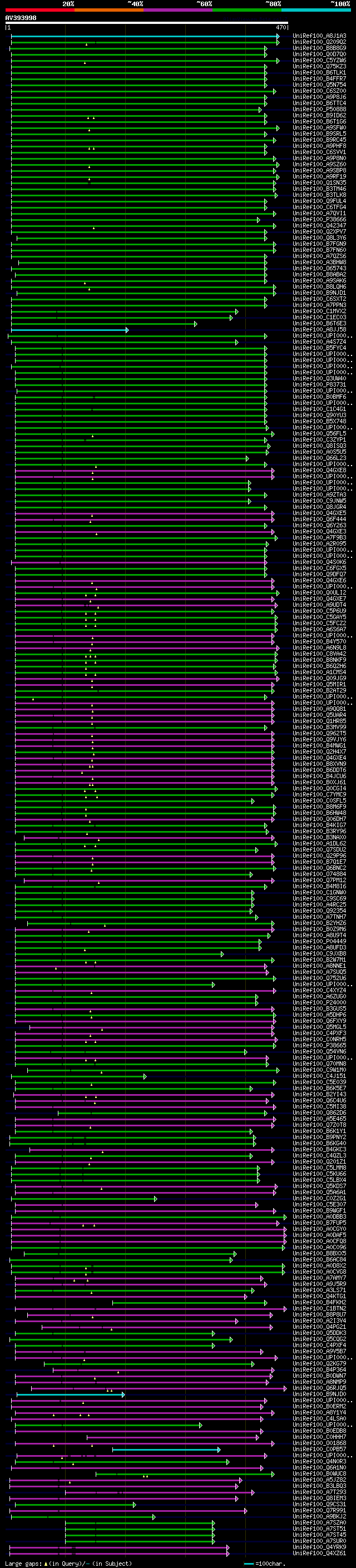The height and width of the screenshot is (1568, 356).
Task: Open hit UniRef100_A0DBB3
Action: coord(319,1217)
